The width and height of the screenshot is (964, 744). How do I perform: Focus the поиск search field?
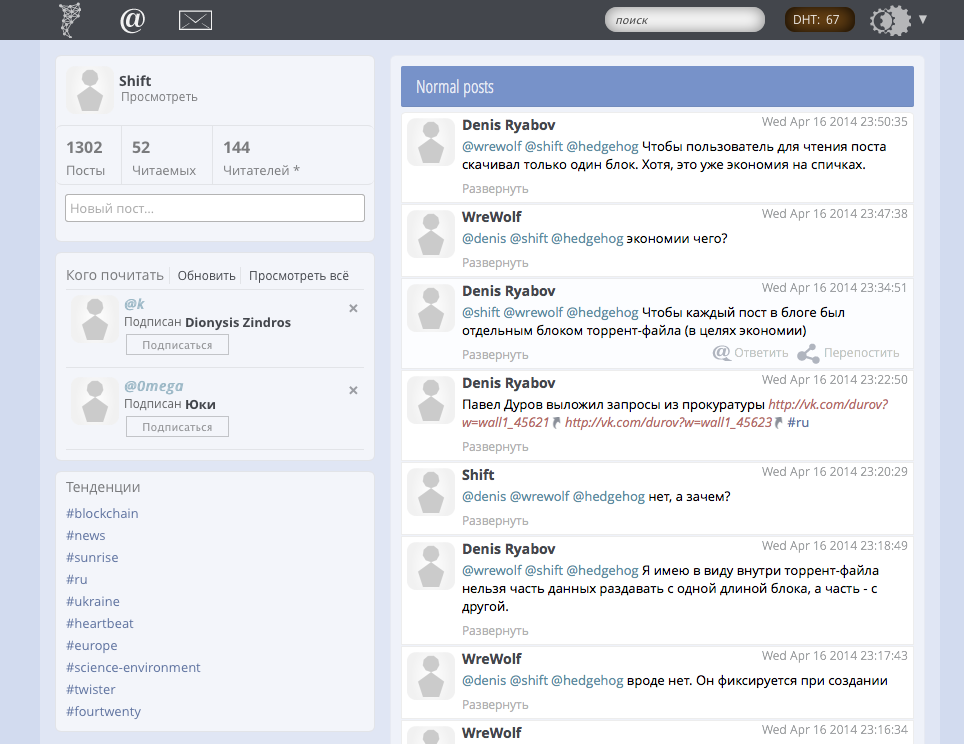click(x=685, y=20)
